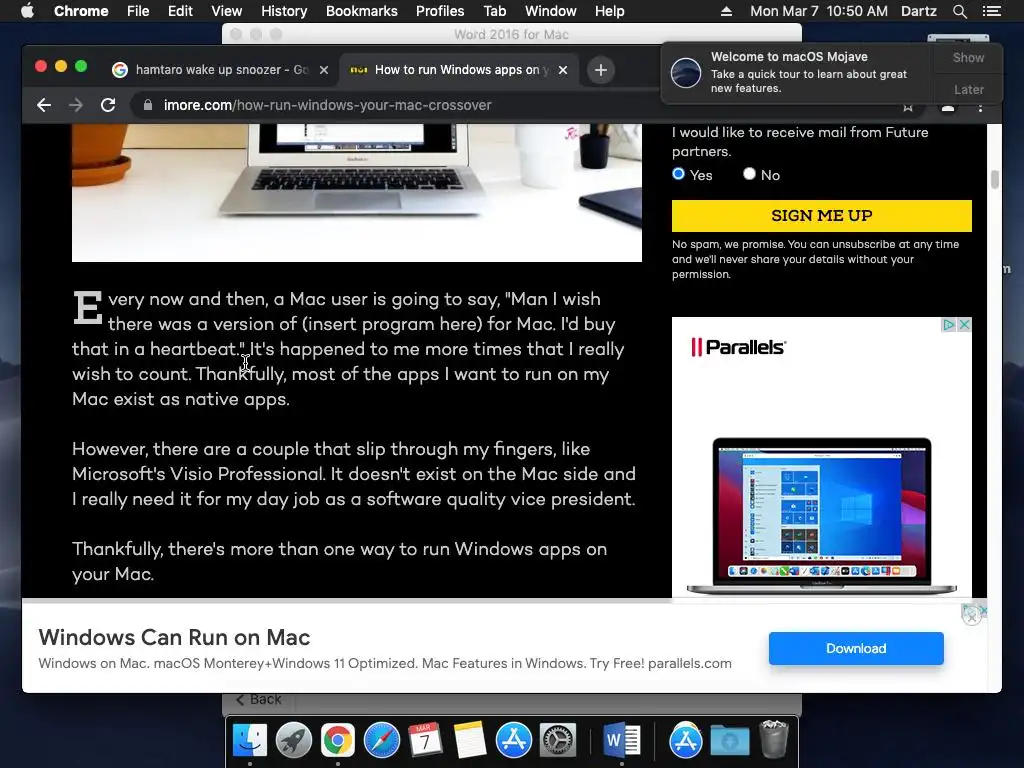Open the Downloads folder in Dock
Image resolution: width=1024 pixels, height=768 pixels.
(x=729, y=740)
